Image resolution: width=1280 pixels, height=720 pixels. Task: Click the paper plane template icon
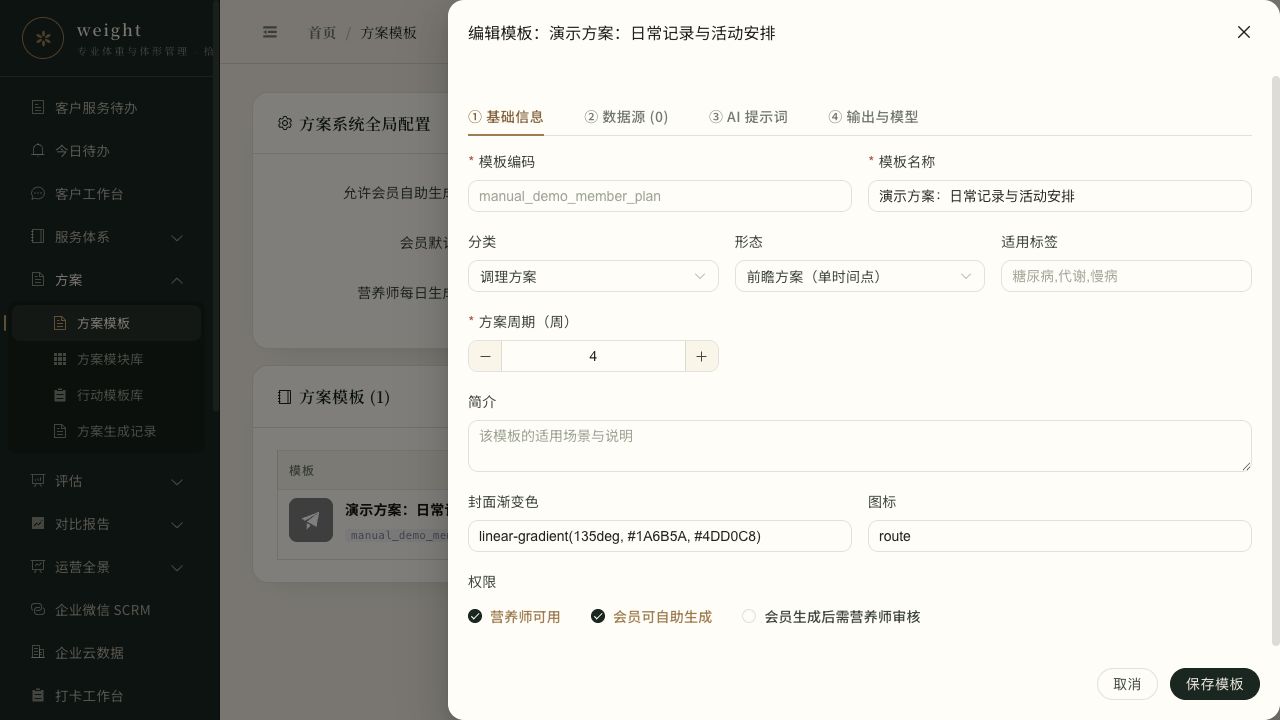point(311,520)
